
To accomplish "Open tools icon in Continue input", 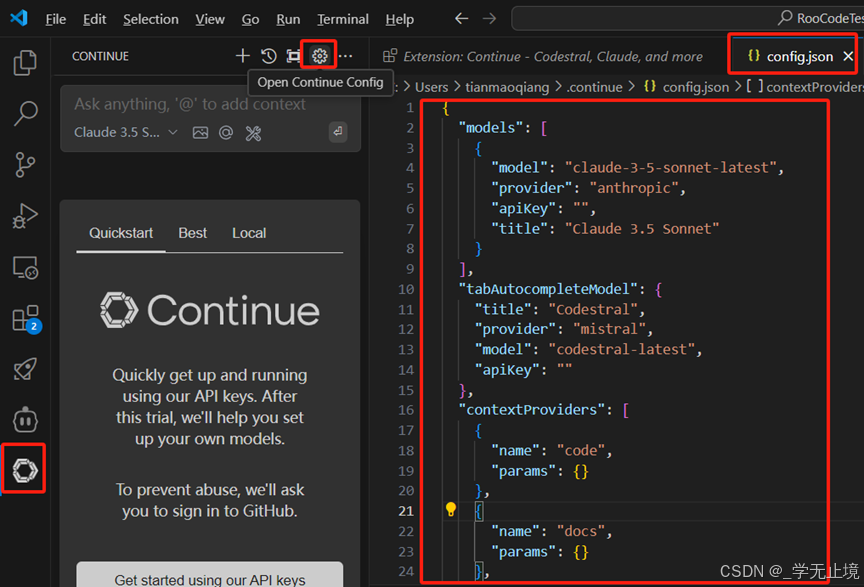I will (253, 133).
